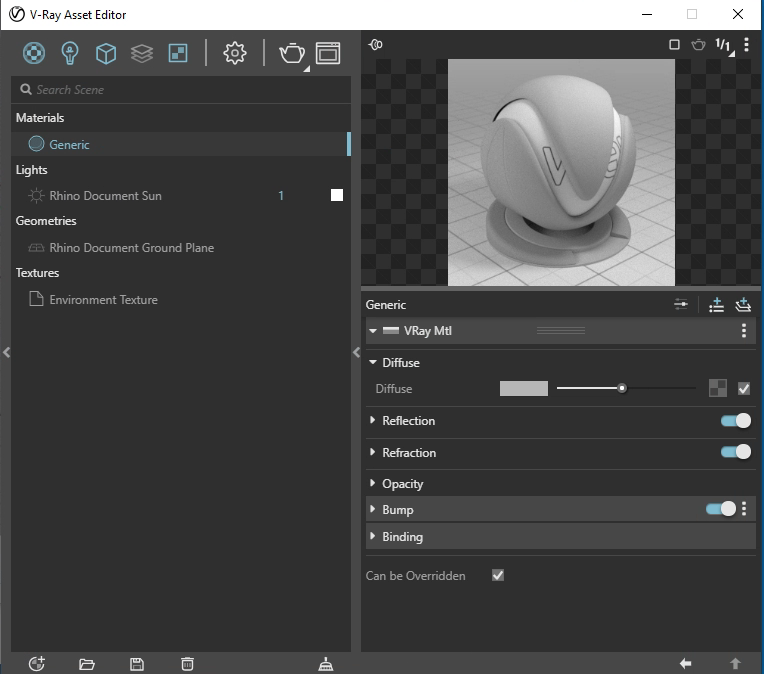Toggle the Bump switch

click(x=721, y=509)
